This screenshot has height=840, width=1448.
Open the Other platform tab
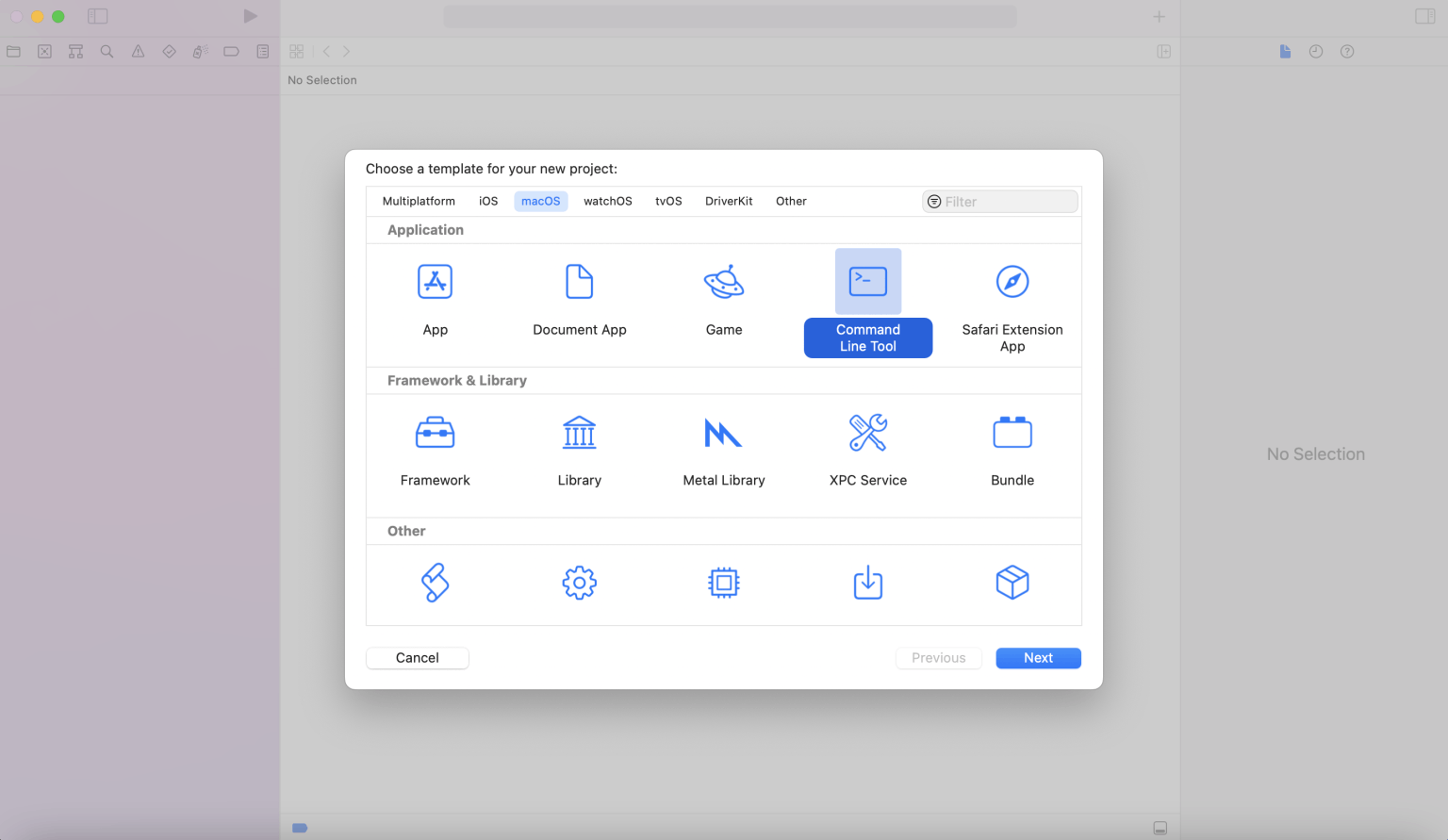(x=791, y=201)
